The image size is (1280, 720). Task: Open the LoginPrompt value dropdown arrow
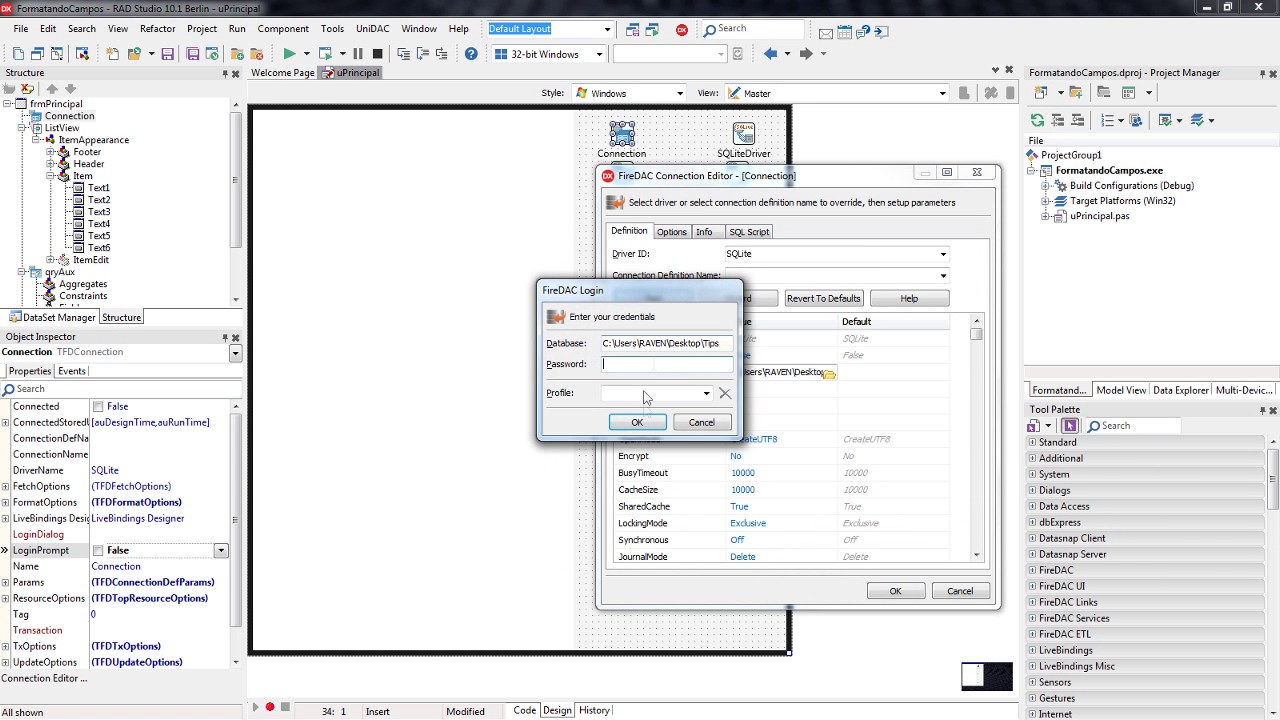click(x=221, y=551)
